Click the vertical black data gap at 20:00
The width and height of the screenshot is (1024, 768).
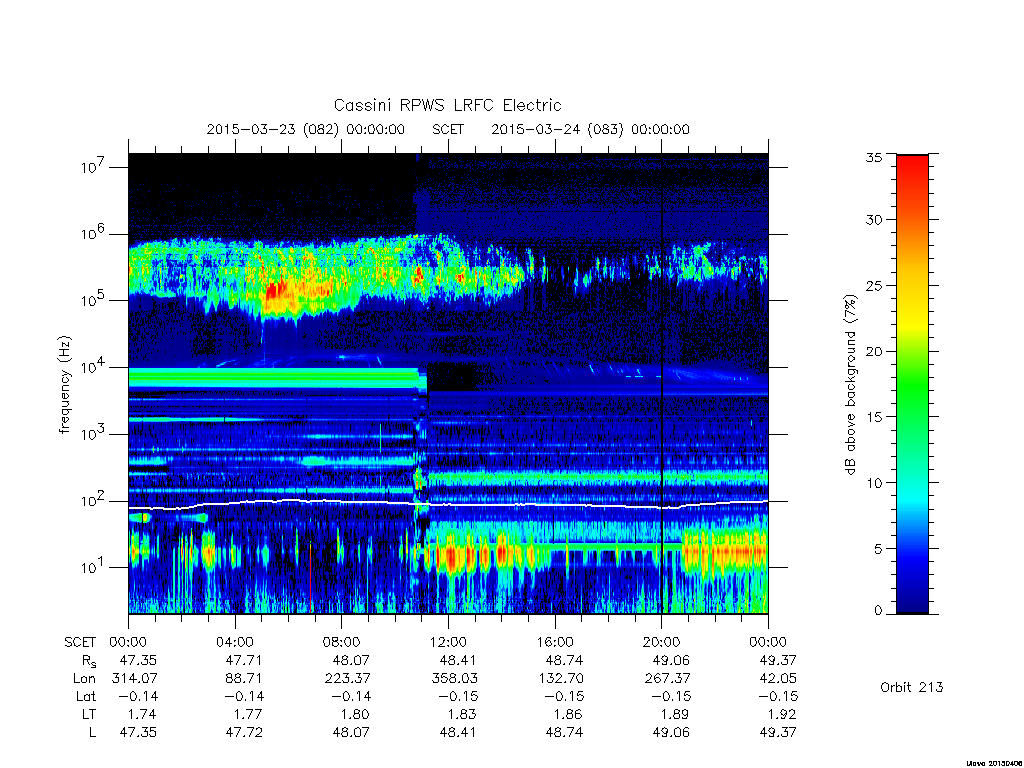tap(662, 383)
